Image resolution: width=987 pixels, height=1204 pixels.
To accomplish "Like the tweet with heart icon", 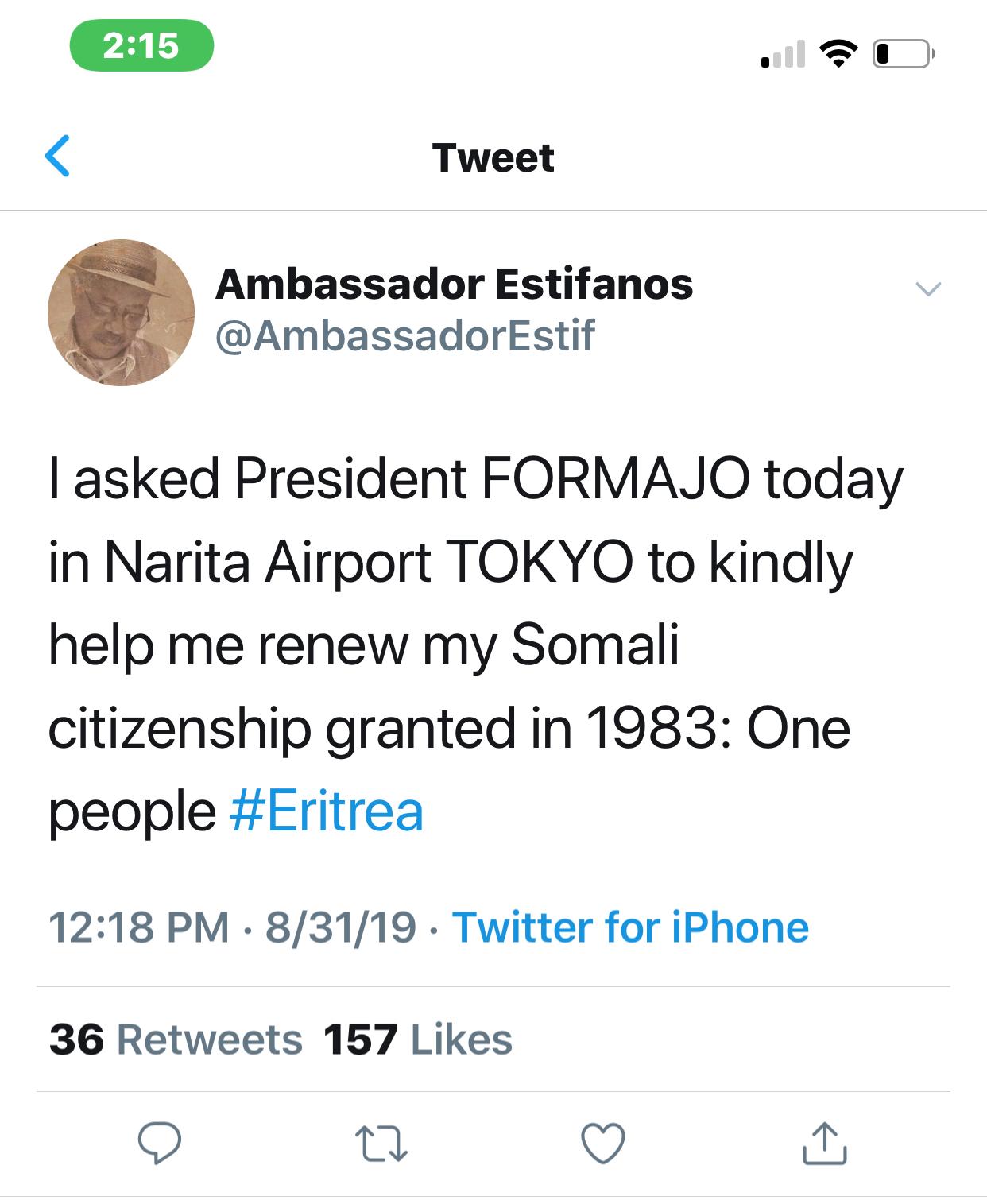I will pos(603,1143).
